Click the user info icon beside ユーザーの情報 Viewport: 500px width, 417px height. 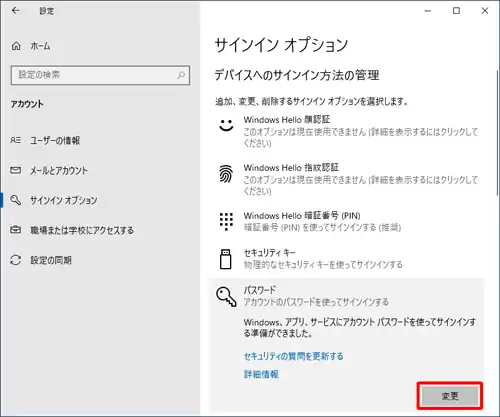pos(16,140)
